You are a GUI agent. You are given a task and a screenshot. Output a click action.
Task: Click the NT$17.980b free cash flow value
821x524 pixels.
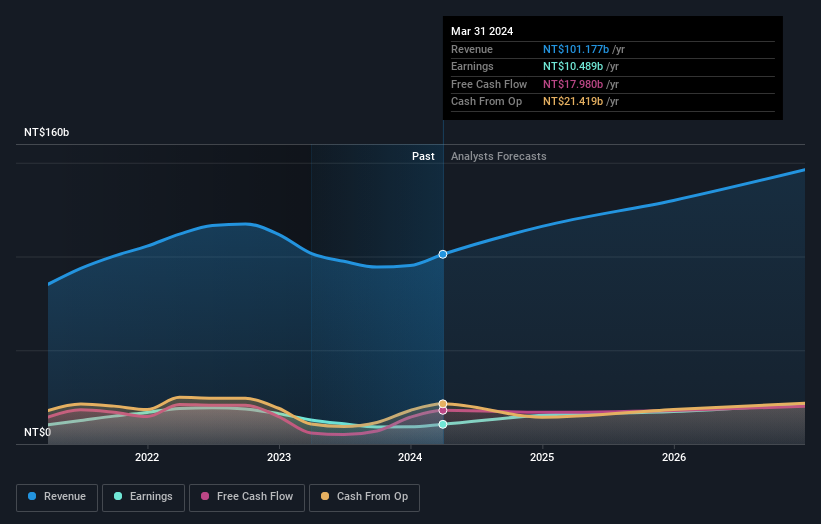[573, 84]
